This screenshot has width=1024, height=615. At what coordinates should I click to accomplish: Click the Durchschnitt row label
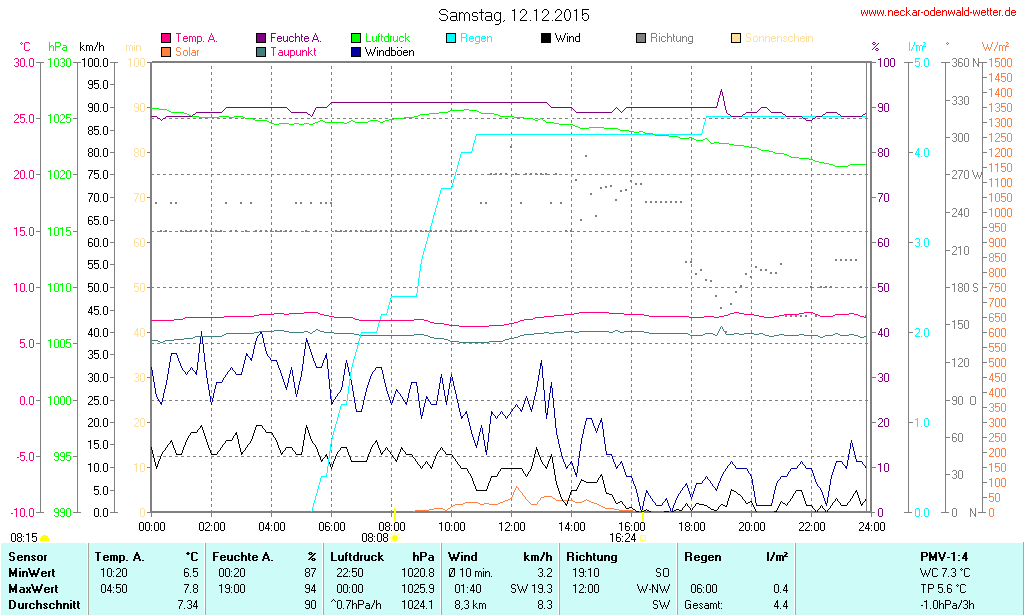click(x=42, y=605)
